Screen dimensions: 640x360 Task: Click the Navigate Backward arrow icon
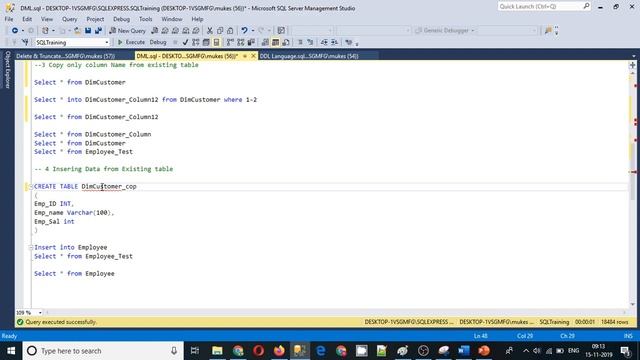pyautogui.click(x=15, y=31)
